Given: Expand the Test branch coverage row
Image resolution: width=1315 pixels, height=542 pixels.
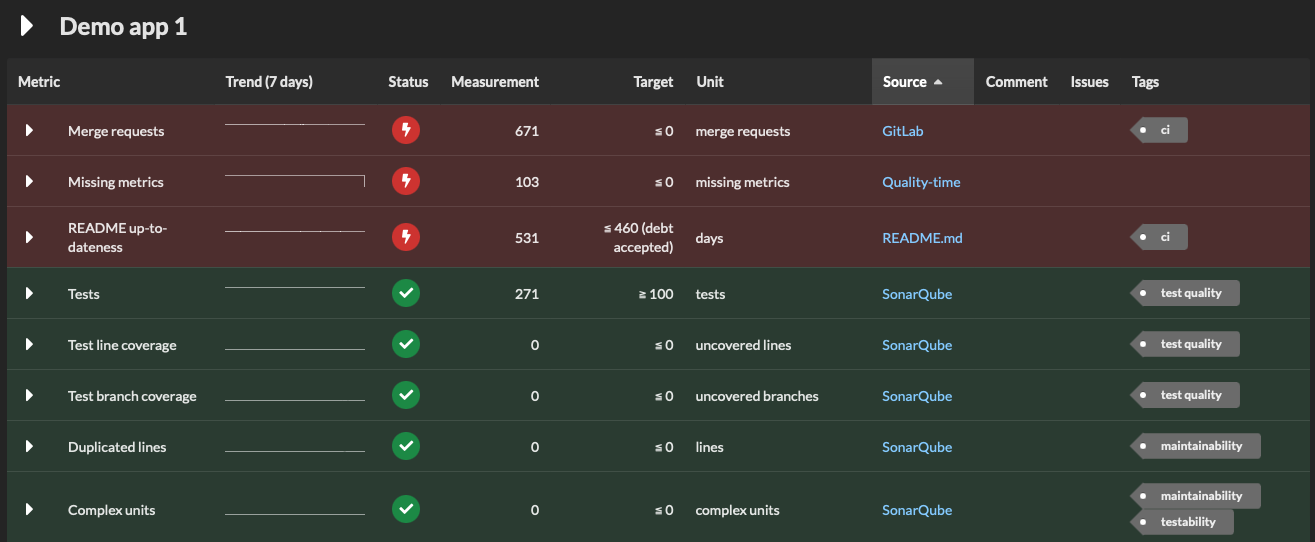Looking at the screenshot, I should pos(30,395).
